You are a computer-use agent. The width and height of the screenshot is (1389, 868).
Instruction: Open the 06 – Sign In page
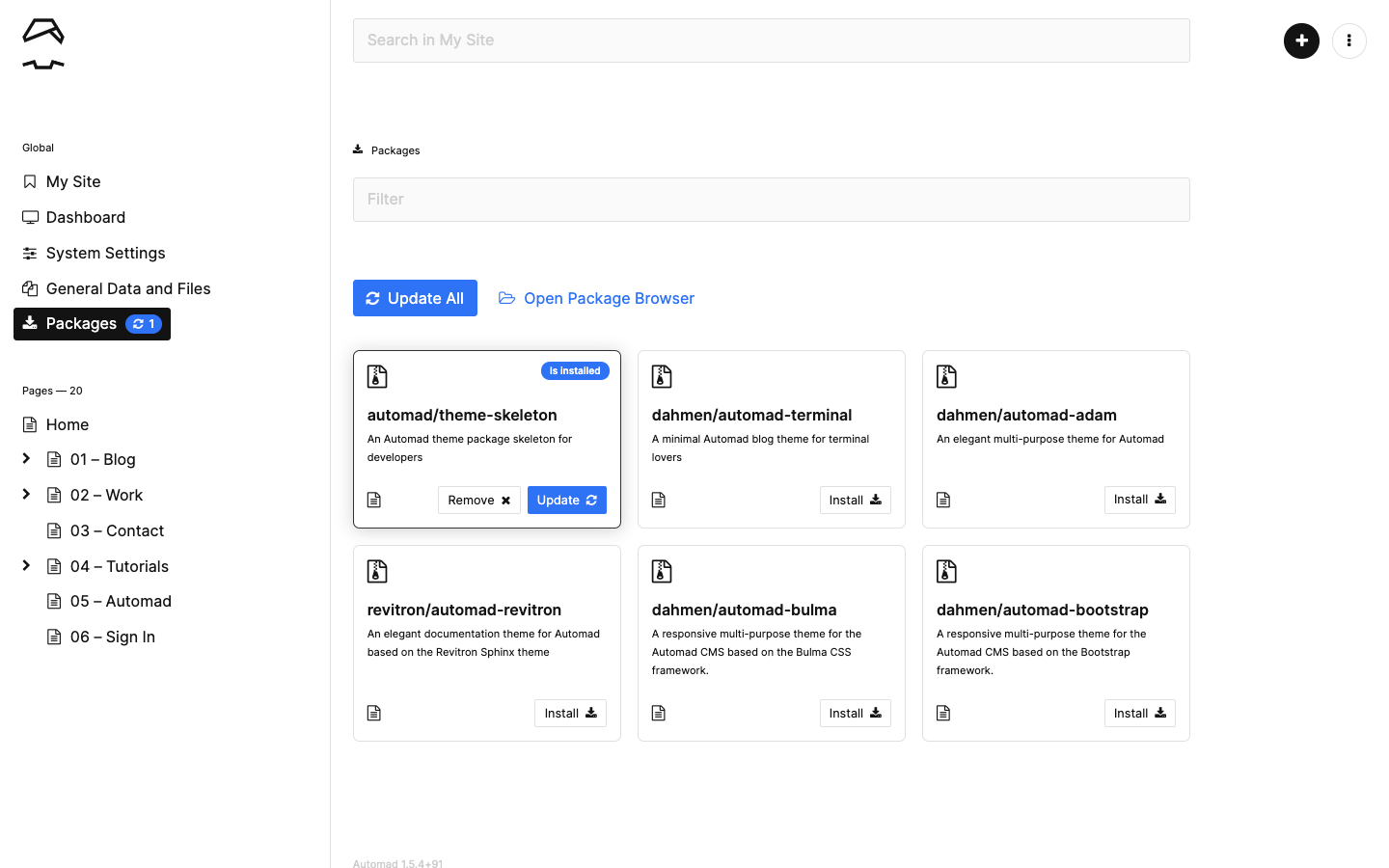click(x=101, y=637)
